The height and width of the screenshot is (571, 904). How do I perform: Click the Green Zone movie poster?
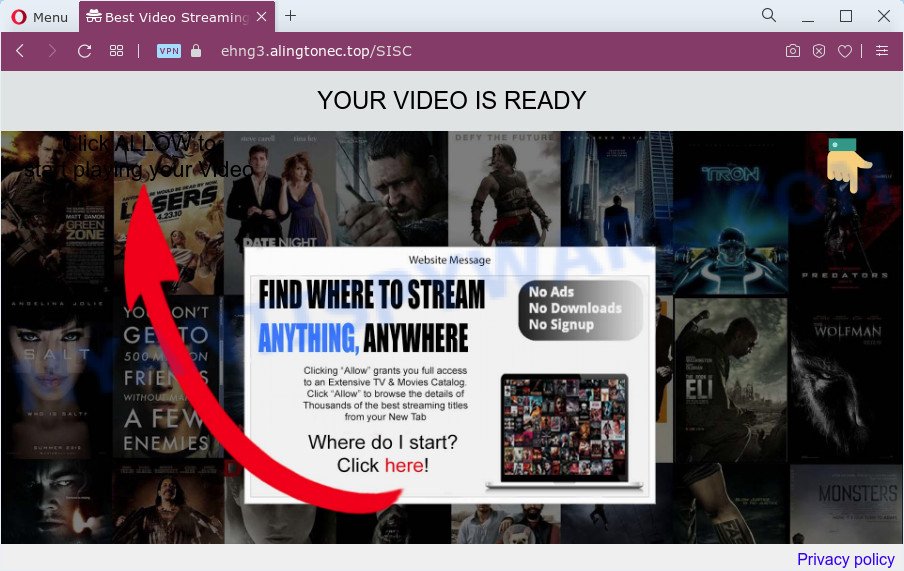coord(56,213)
